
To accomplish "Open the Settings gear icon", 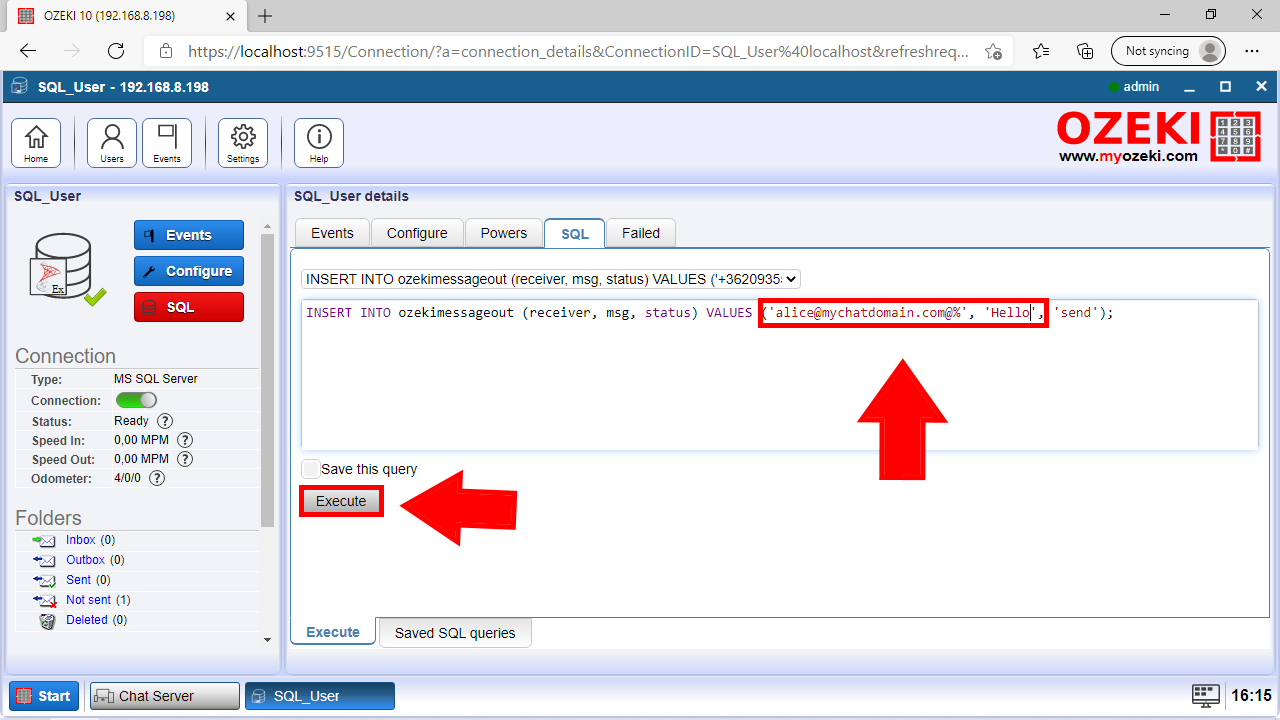I will [243, 143].
